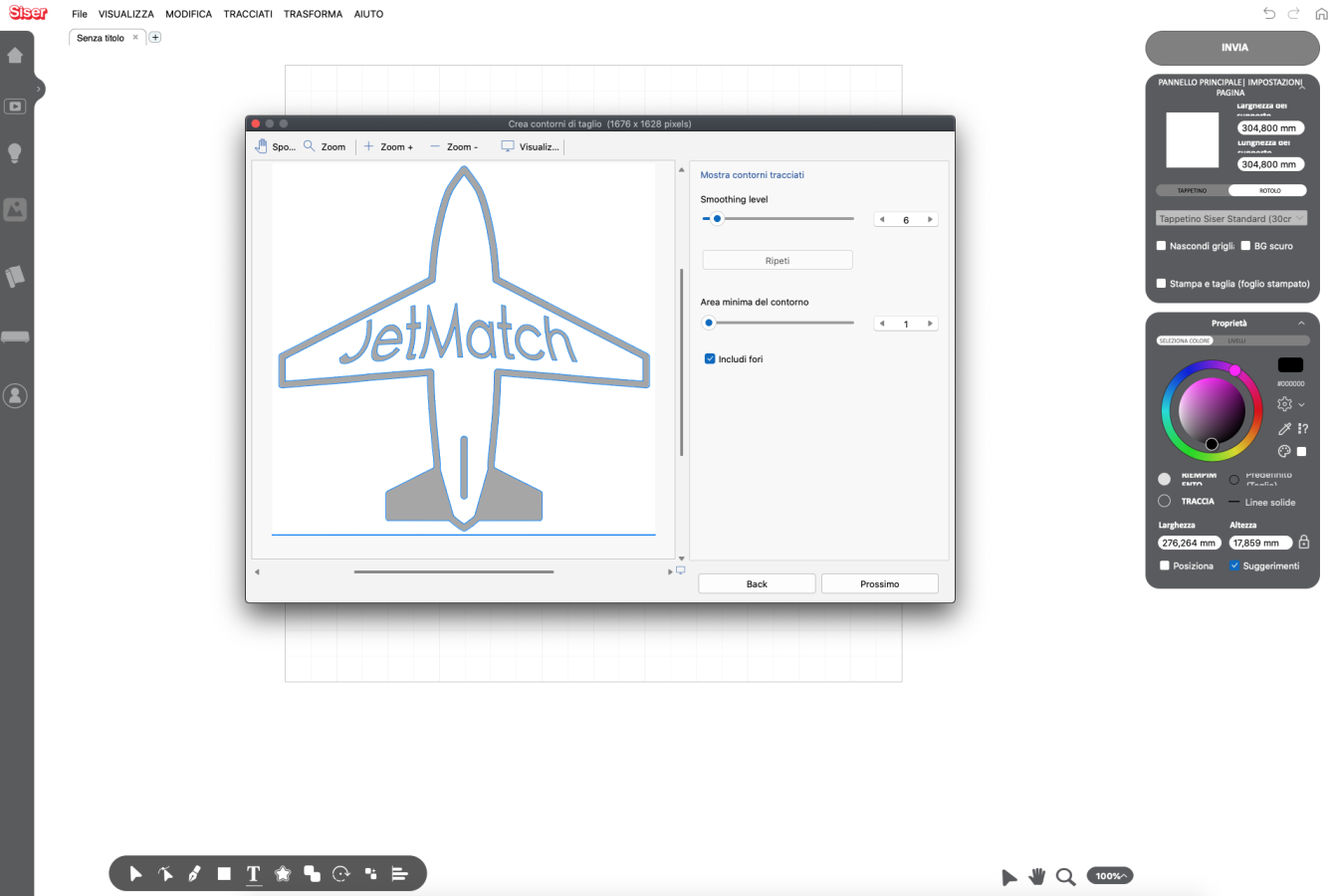
Task: Open the File menu
Action: (x=80, y=14)
